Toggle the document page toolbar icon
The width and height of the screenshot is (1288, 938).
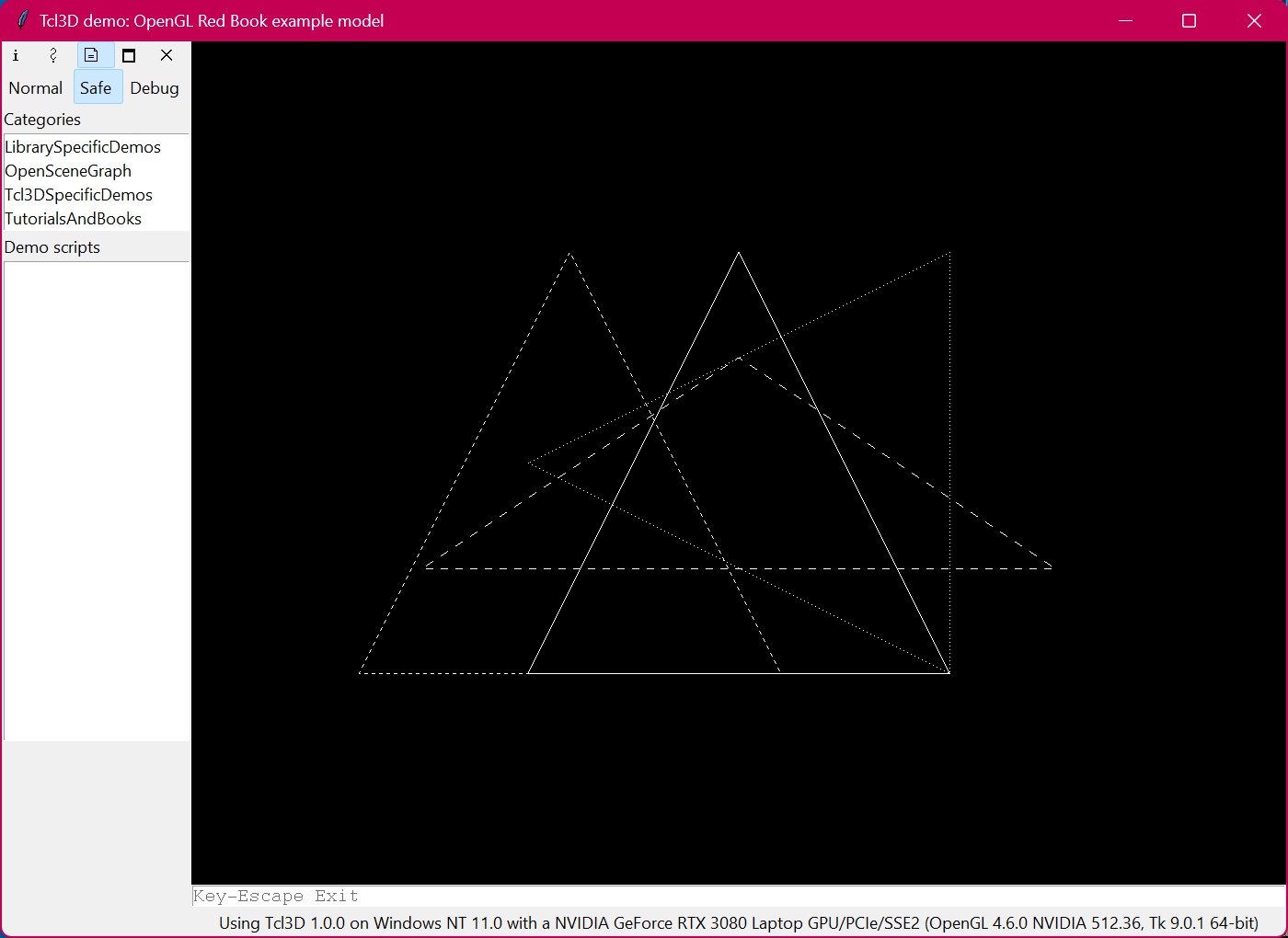(91, 55)
